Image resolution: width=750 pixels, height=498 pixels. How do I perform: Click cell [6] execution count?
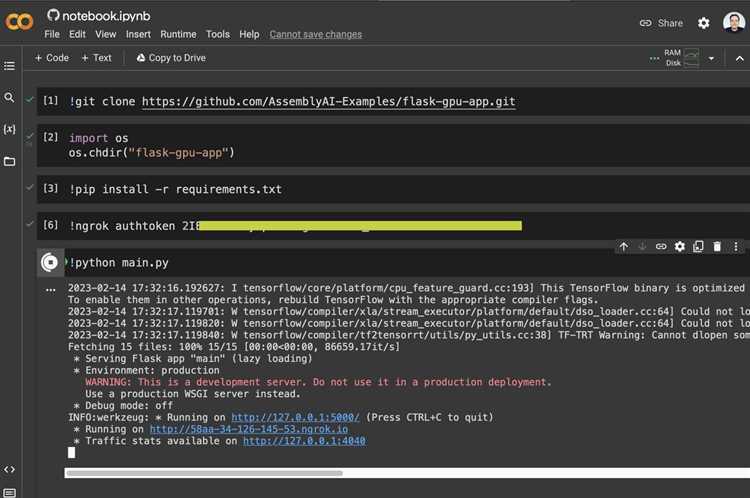coord(51,225)
